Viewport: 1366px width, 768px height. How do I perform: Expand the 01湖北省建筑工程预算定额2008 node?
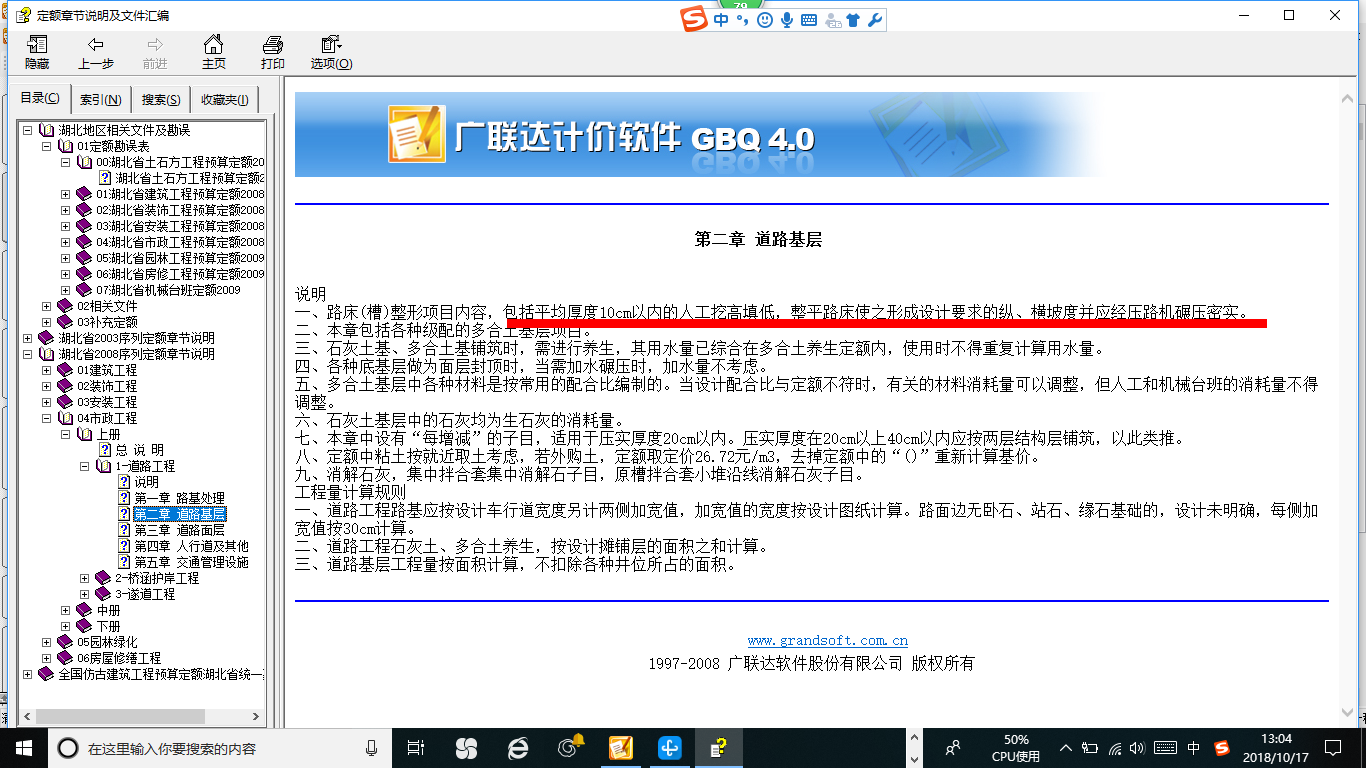[x=66, y=194]
